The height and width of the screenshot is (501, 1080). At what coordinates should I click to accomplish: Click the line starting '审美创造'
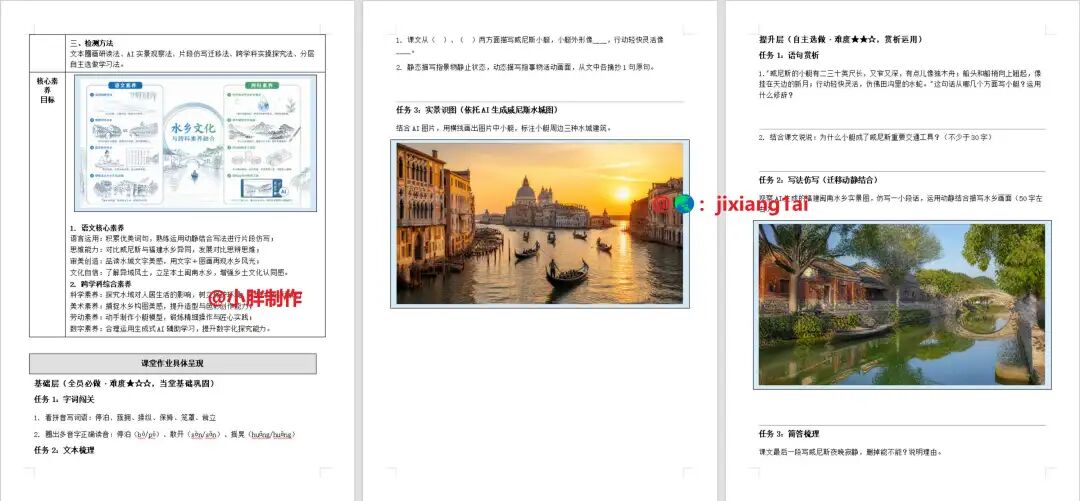pyautogui.click(x=163, y=260)
